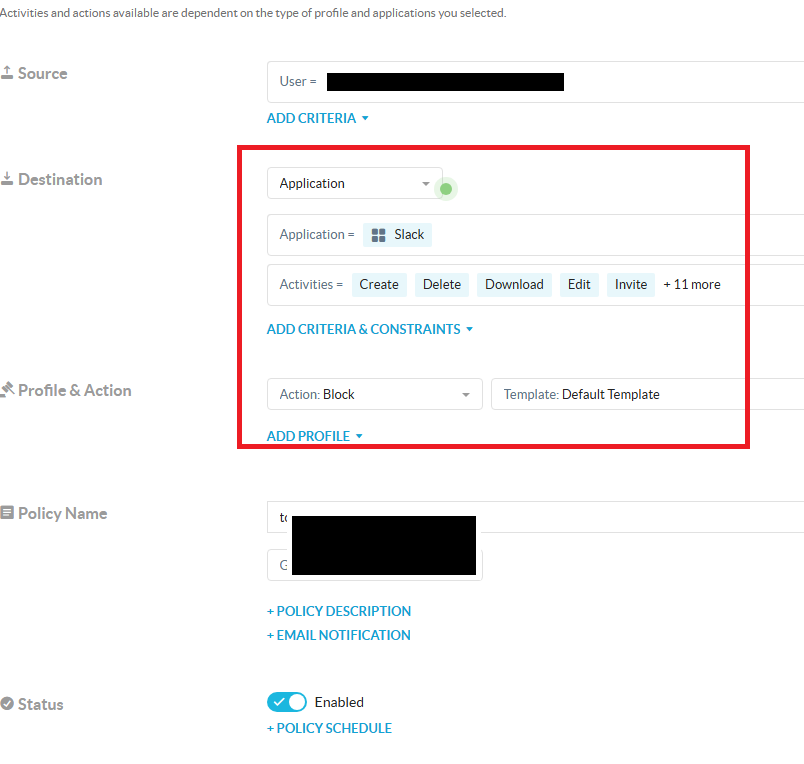The height and width of the screenshot is (764, 804).
Task: Click the Policy Name list icon
Action: tap(7, 513)
